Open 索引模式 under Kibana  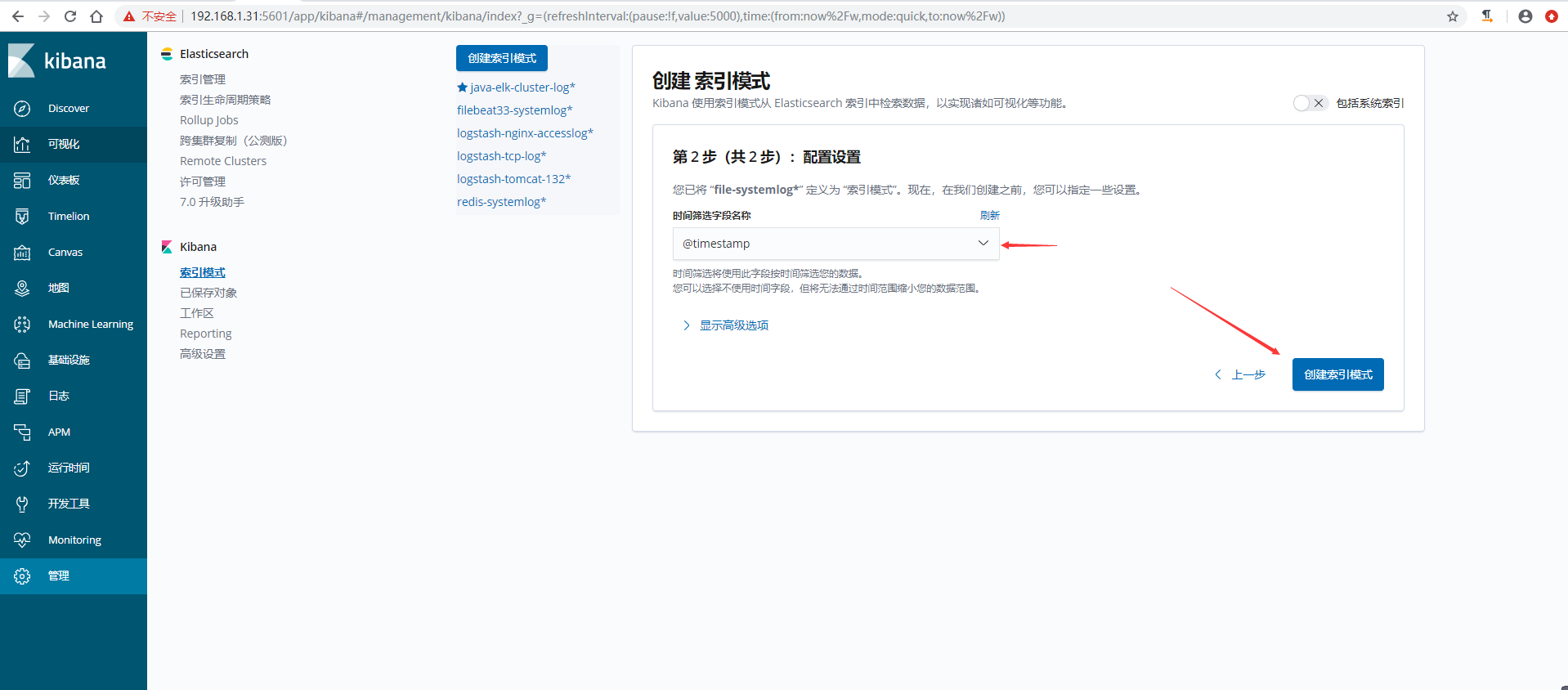coord(203,272)
